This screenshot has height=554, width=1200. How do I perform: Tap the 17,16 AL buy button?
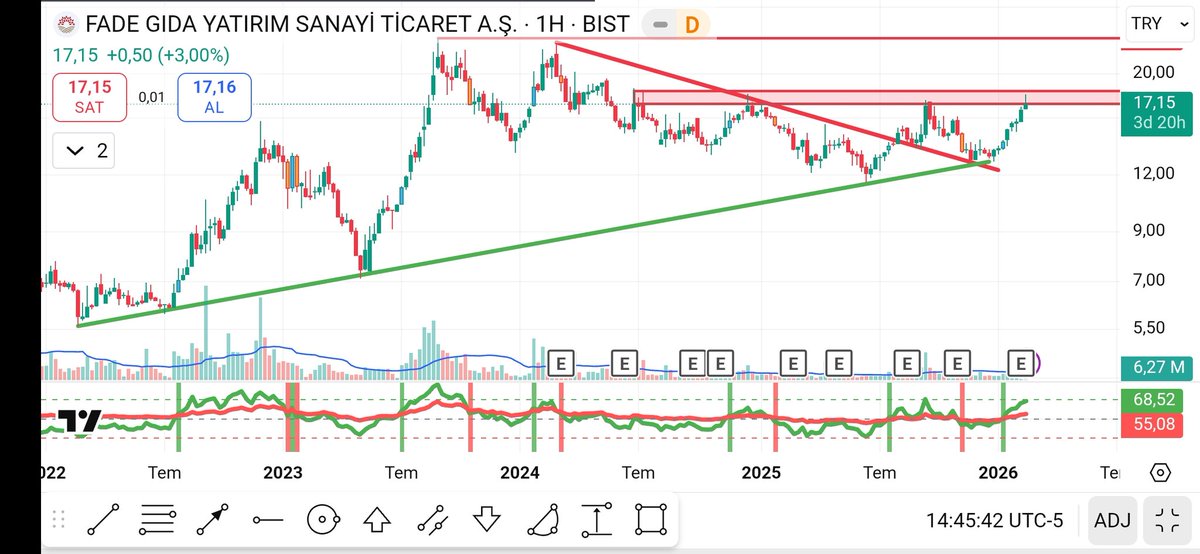(x=215, y=97)
